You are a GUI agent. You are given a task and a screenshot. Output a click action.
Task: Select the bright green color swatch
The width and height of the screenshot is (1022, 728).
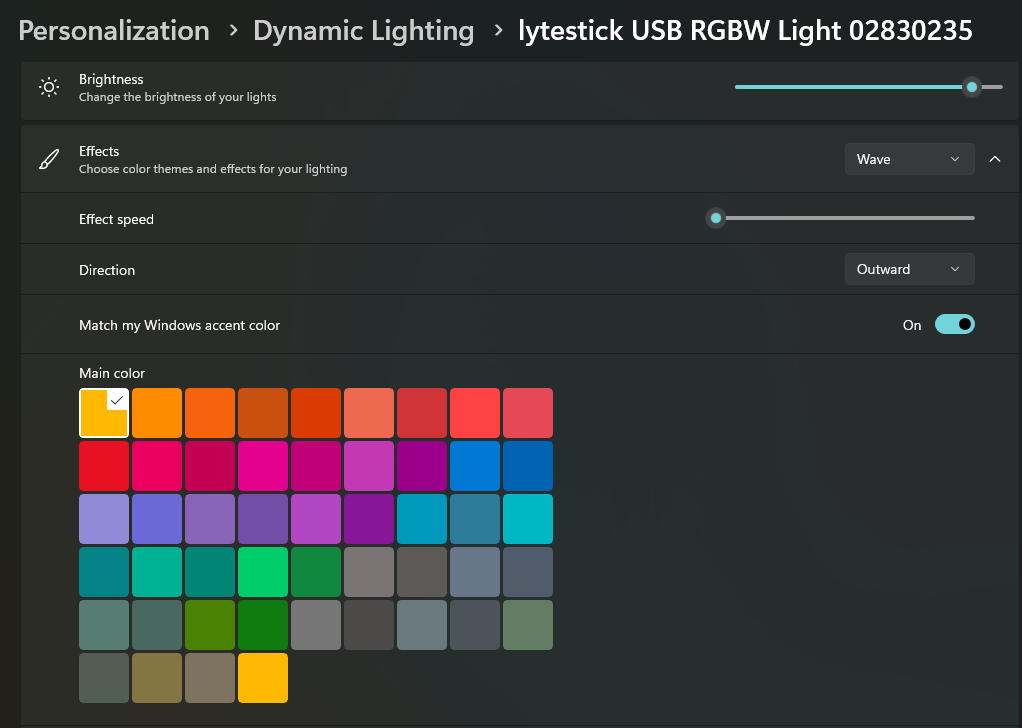click(263, 572)
